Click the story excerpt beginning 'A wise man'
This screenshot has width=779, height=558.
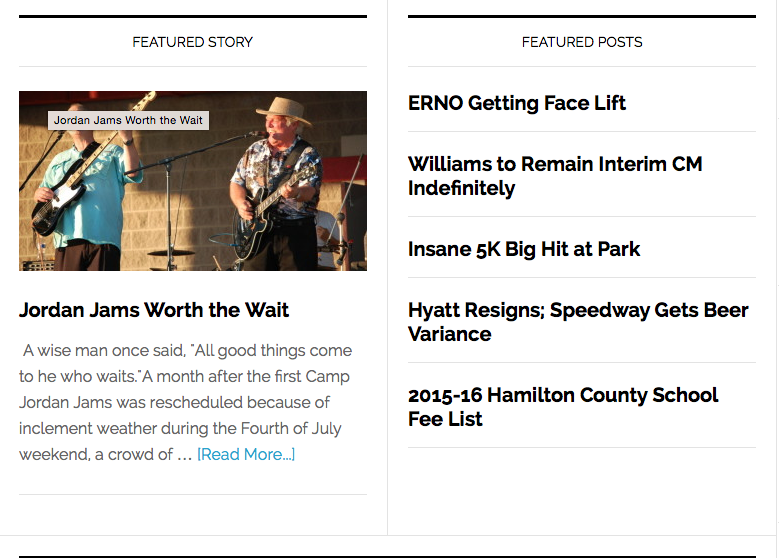click(x=185, y=402)
